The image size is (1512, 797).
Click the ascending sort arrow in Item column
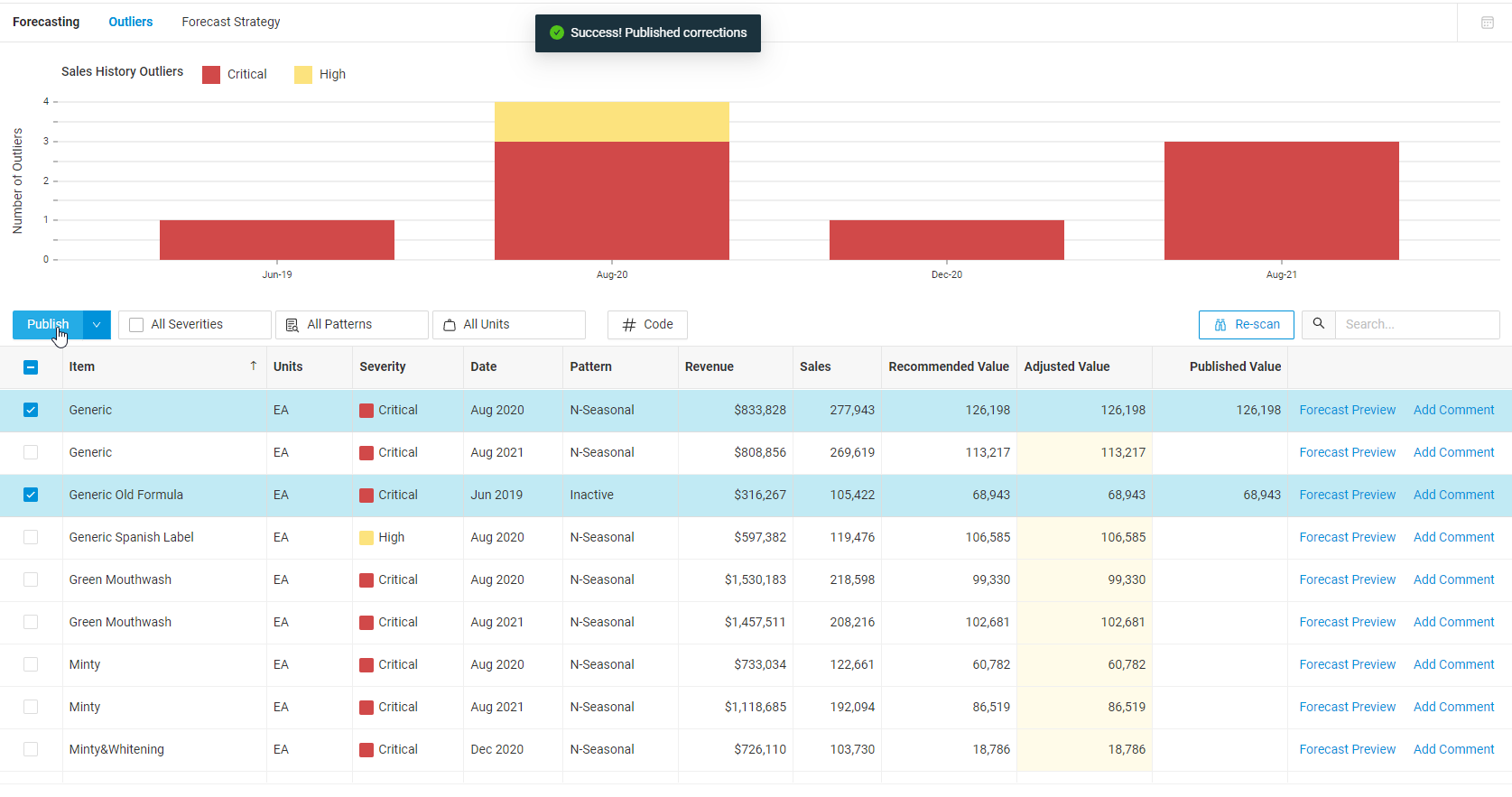click(254, 366)
